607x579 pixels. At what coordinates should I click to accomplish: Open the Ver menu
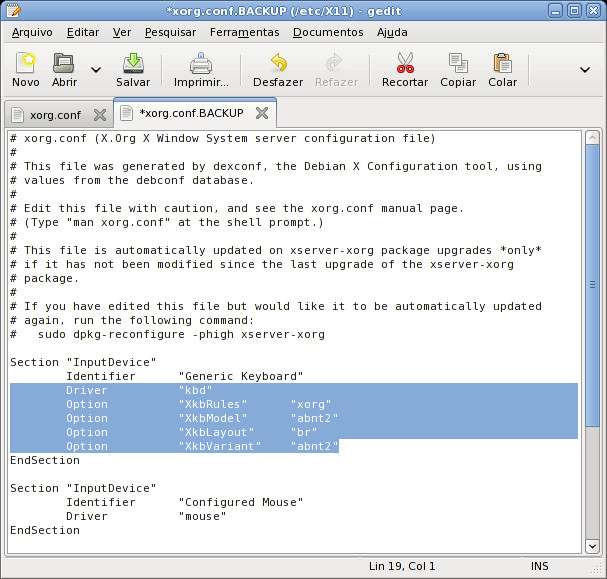coord(122,32)
